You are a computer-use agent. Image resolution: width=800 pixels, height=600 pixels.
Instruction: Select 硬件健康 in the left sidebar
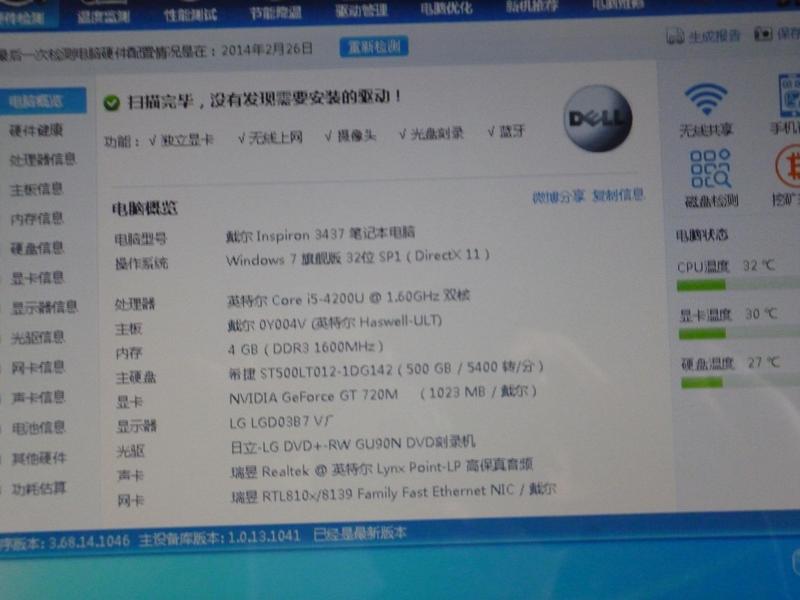click(36, 131)
